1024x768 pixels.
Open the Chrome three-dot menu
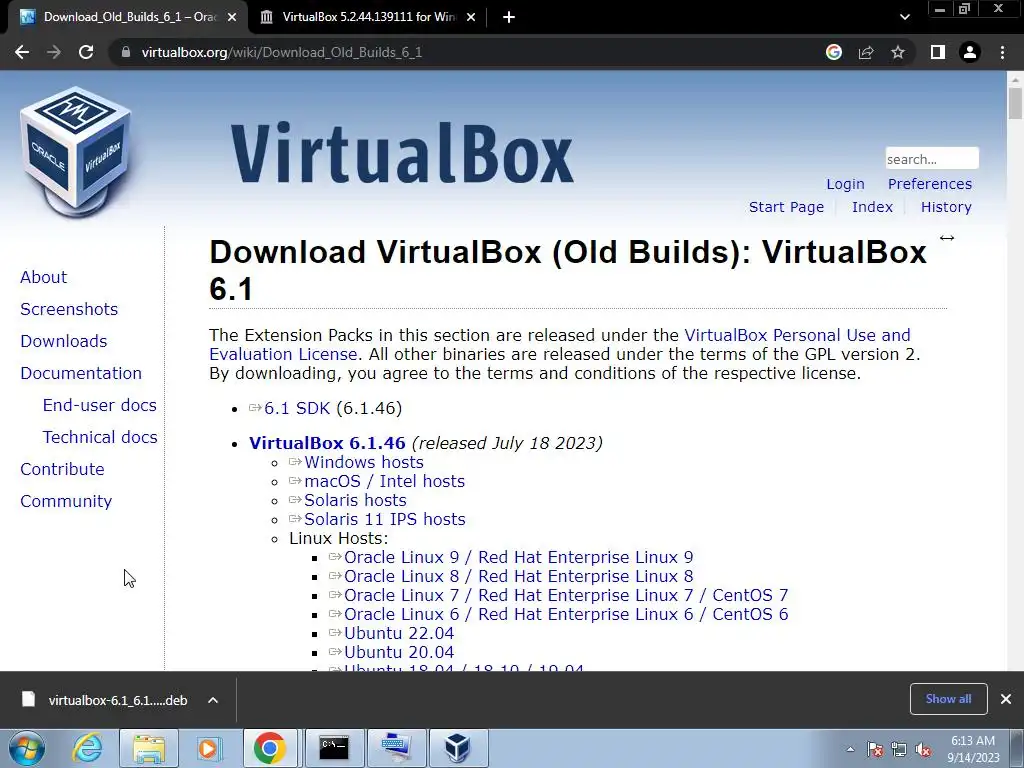1002,52
